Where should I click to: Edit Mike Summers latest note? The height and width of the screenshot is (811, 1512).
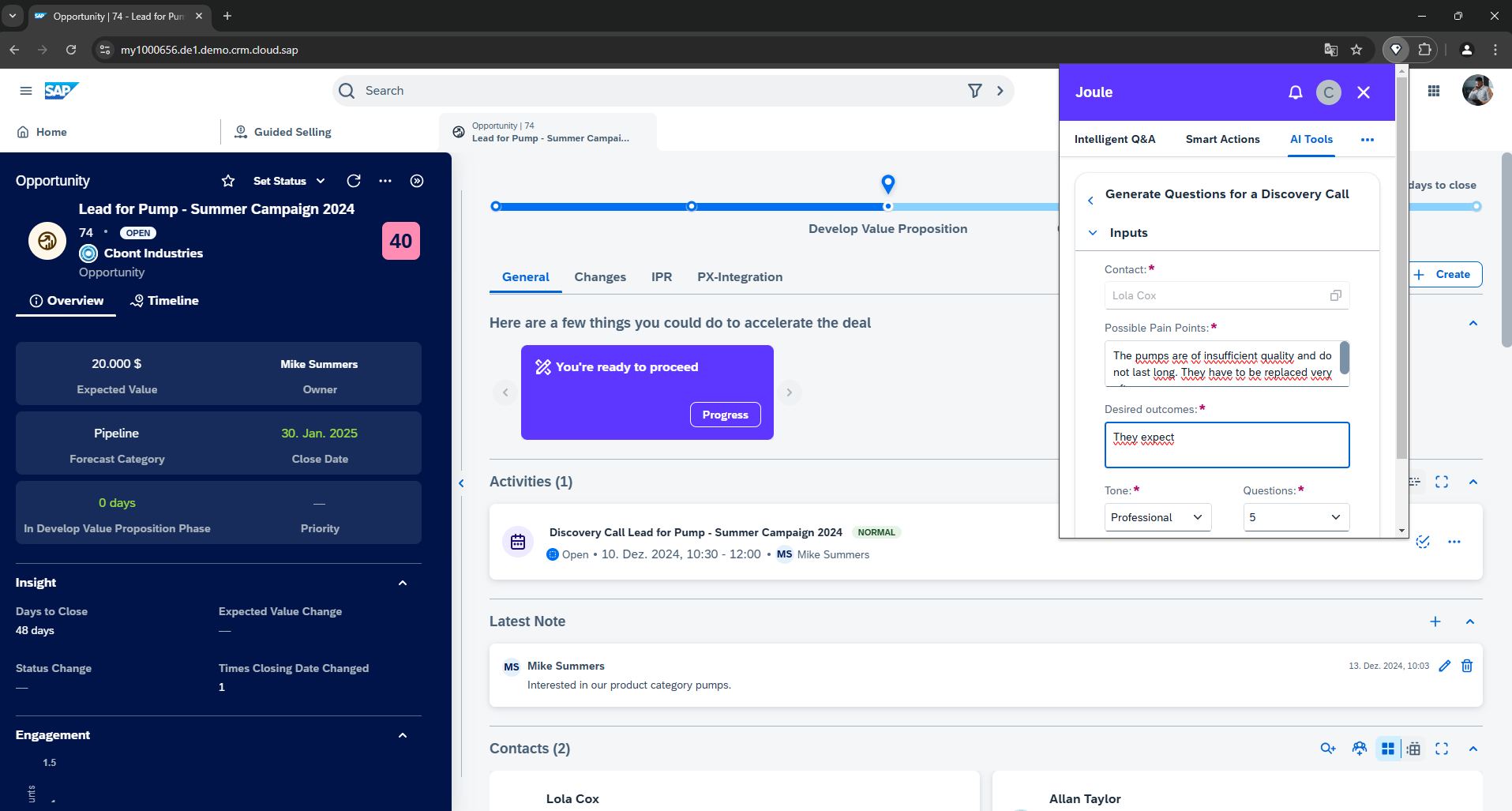pos(1445,666)
